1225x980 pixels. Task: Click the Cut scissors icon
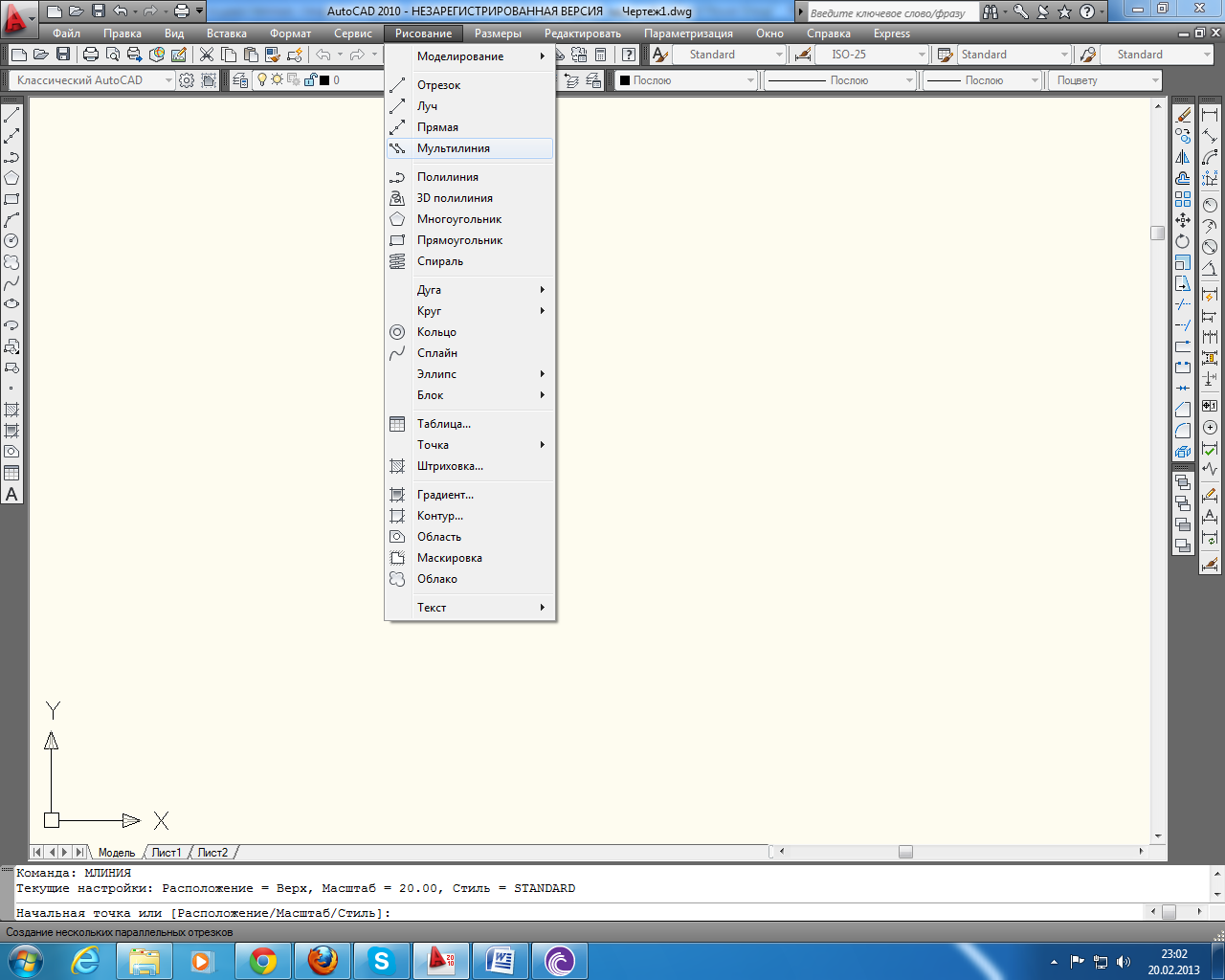(207, 55)
